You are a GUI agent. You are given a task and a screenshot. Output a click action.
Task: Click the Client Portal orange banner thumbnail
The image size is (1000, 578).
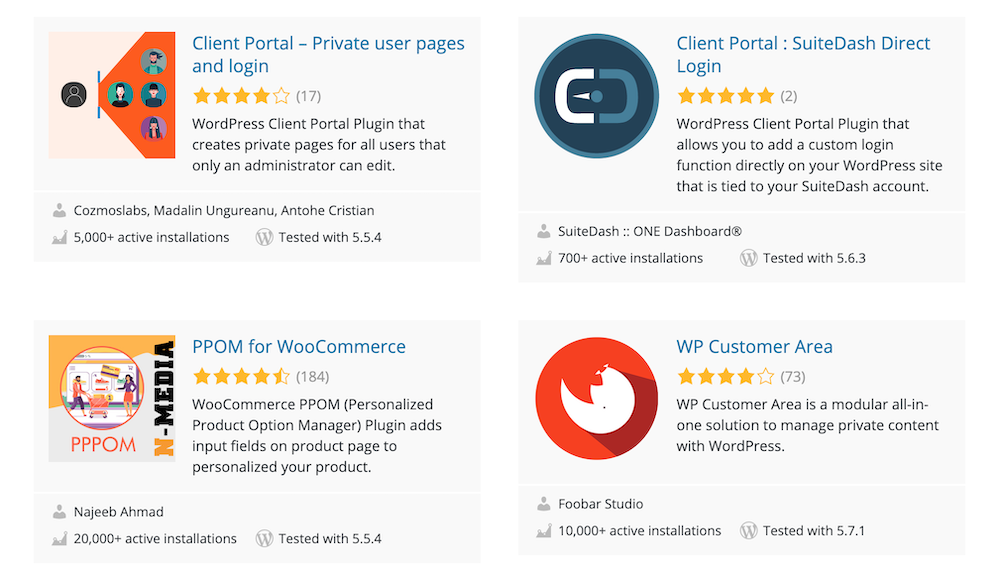pos(112,96)
